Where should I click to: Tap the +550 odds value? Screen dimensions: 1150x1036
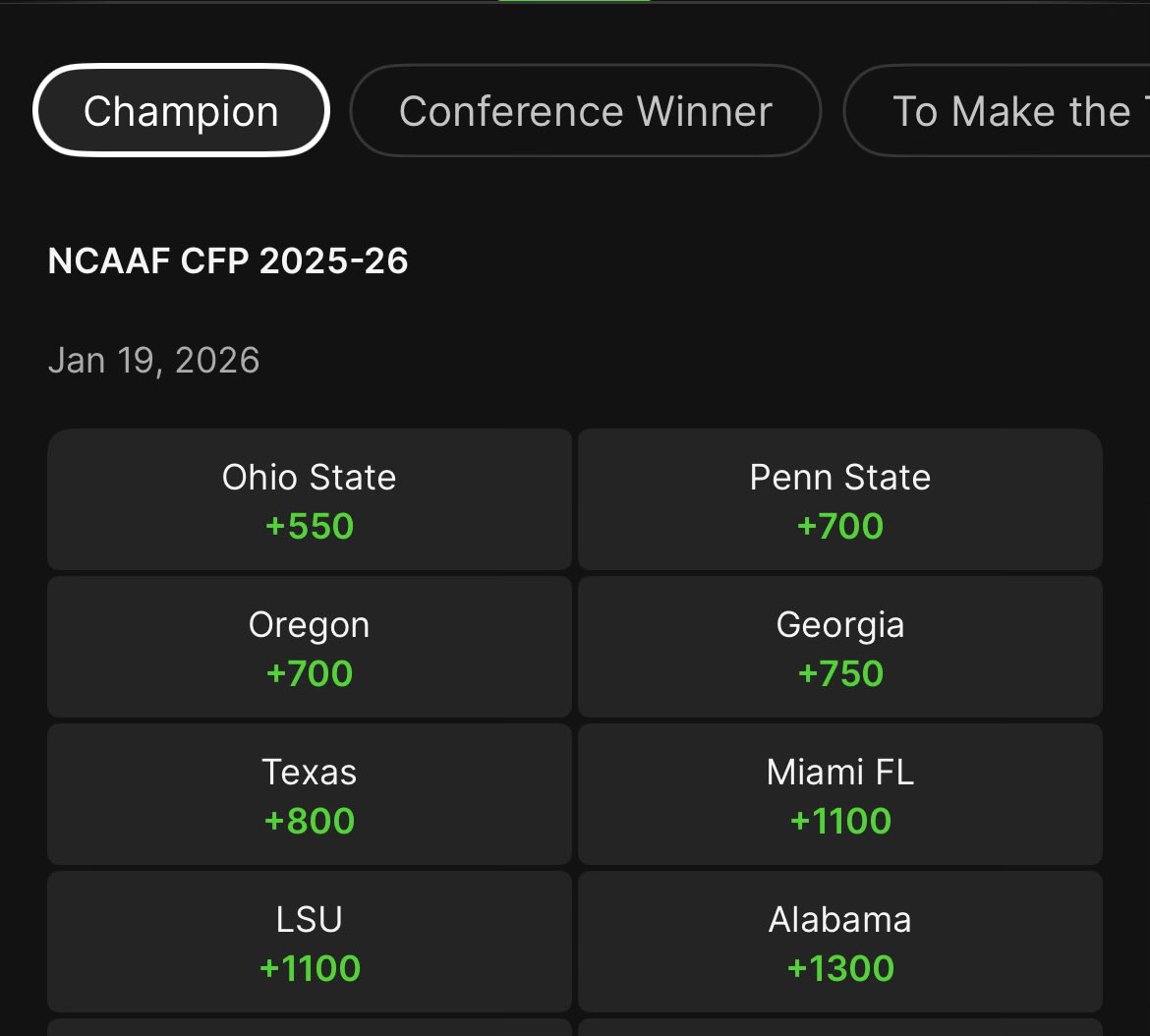tap(310, 527)
